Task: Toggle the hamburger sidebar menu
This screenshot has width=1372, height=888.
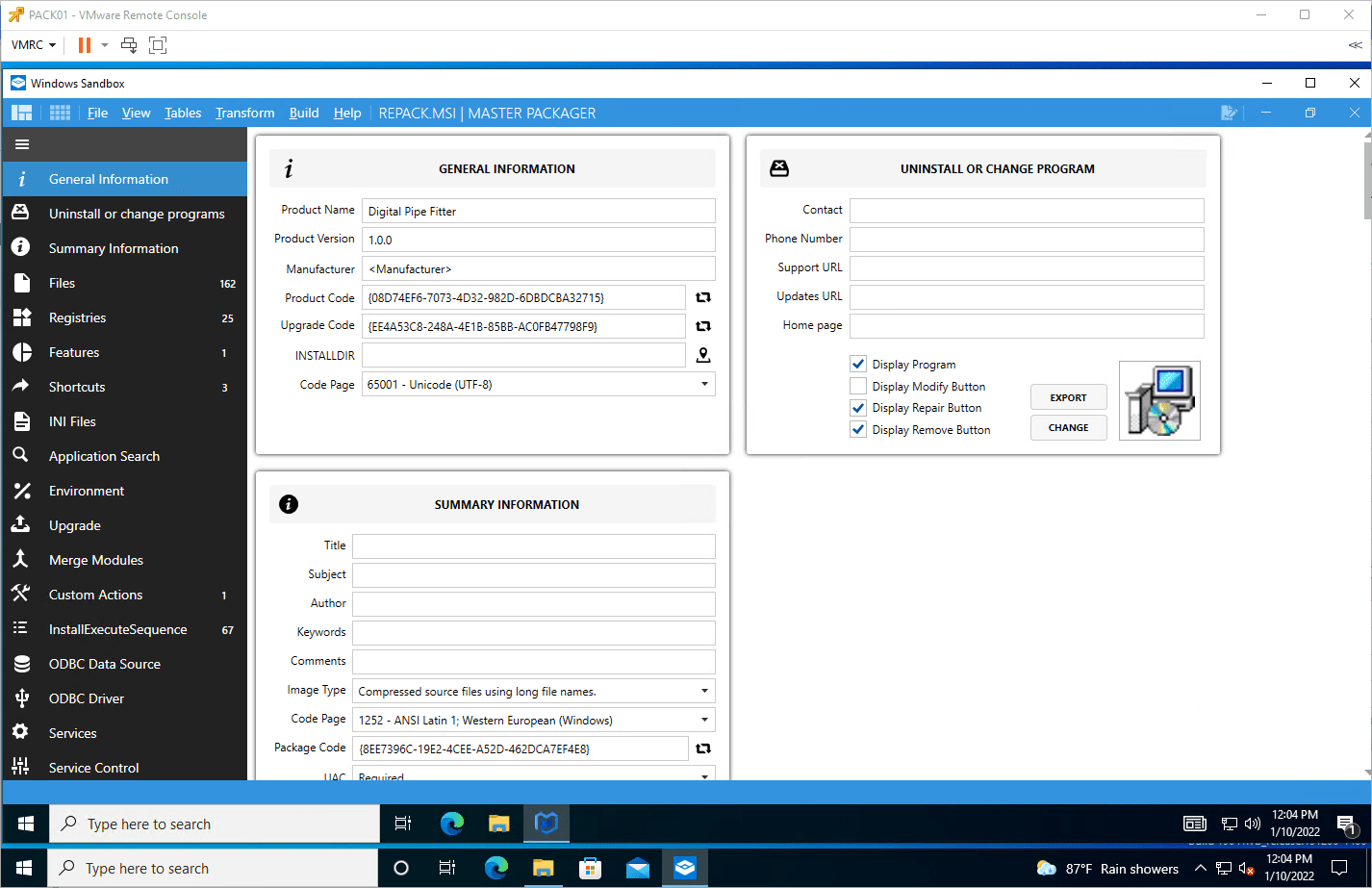Action: [22, 144]
